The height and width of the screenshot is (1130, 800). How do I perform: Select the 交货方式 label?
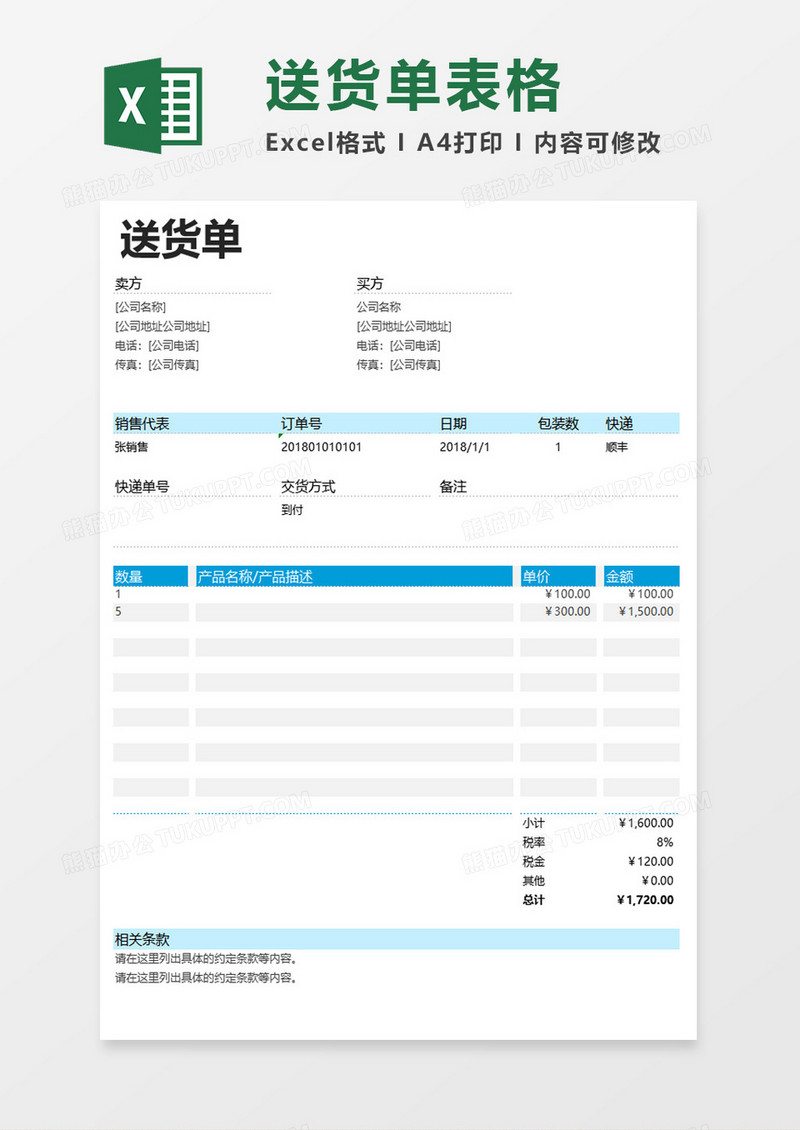(x=308, y=487)
